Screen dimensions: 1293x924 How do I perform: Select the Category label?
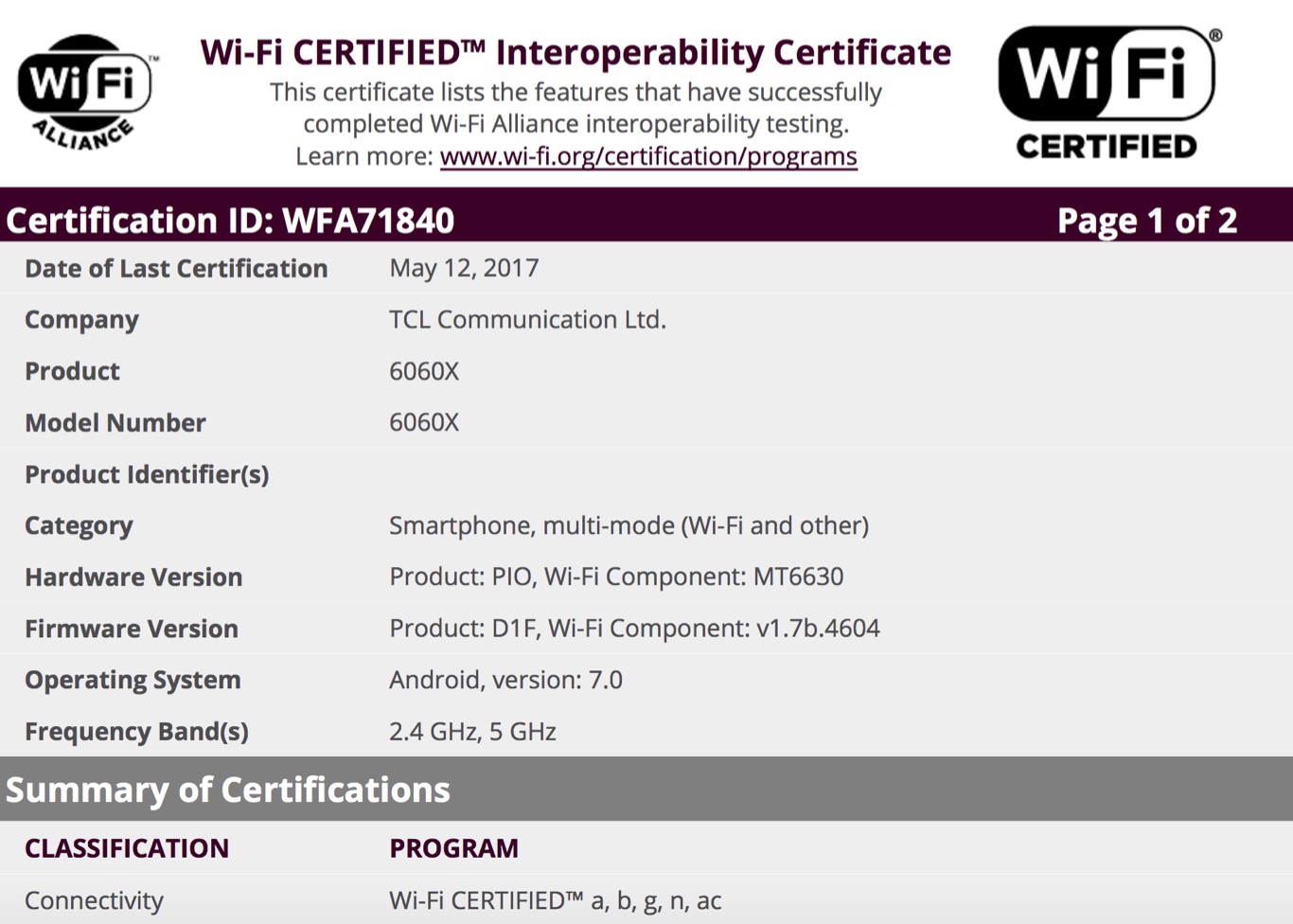79,526
